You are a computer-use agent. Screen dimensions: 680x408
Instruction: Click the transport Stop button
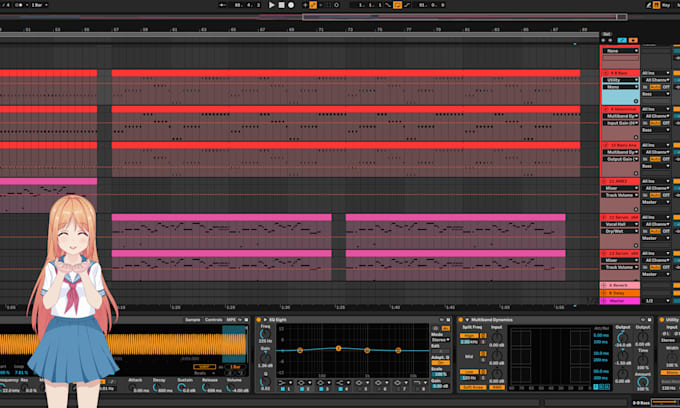tap(281, 5)
